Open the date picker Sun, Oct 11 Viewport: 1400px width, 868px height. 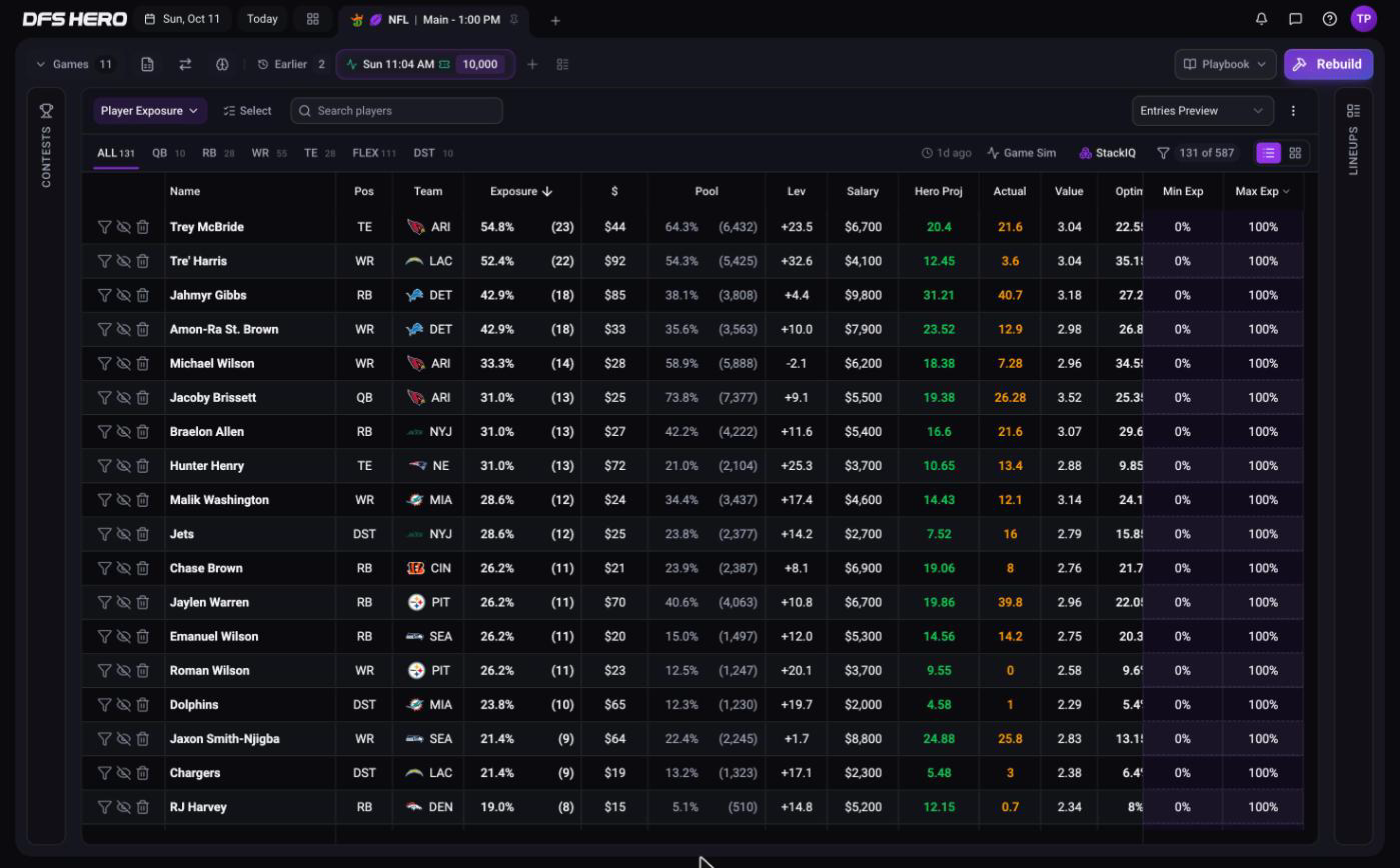181,19
